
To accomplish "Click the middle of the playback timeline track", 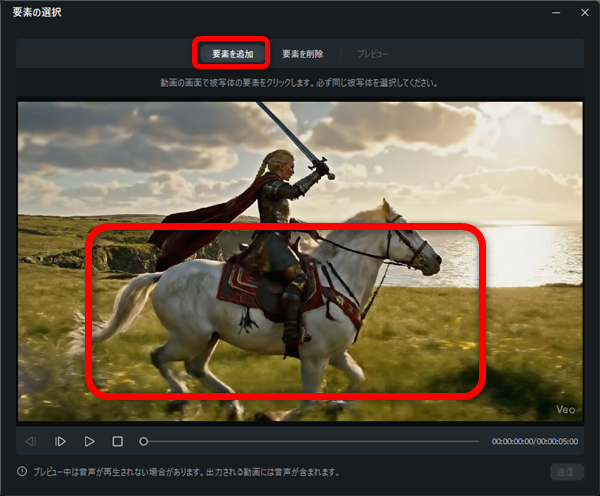I will [312, 441].
